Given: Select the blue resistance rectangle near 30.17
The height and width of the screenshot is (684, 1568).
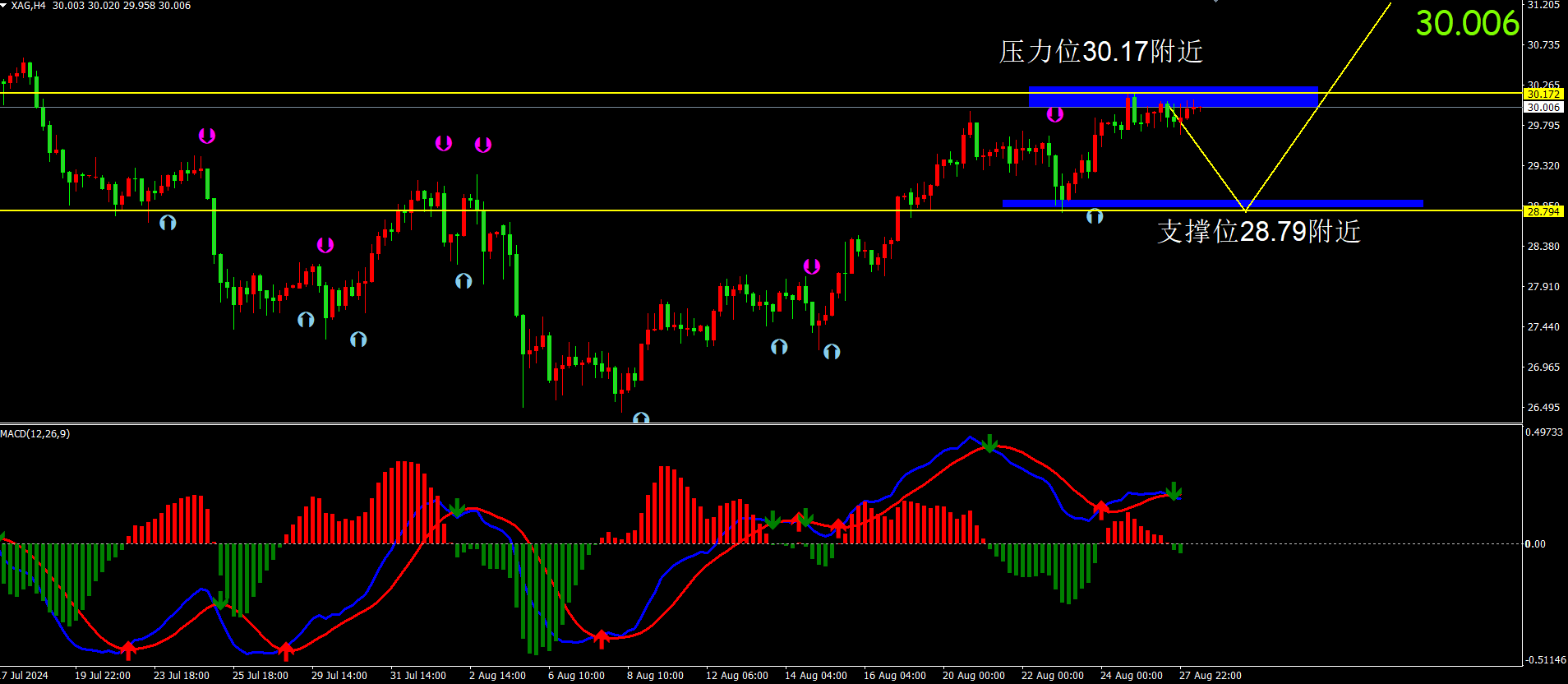Looking at the screenshot, I should pyautogui.click(x=1173, y=97).
